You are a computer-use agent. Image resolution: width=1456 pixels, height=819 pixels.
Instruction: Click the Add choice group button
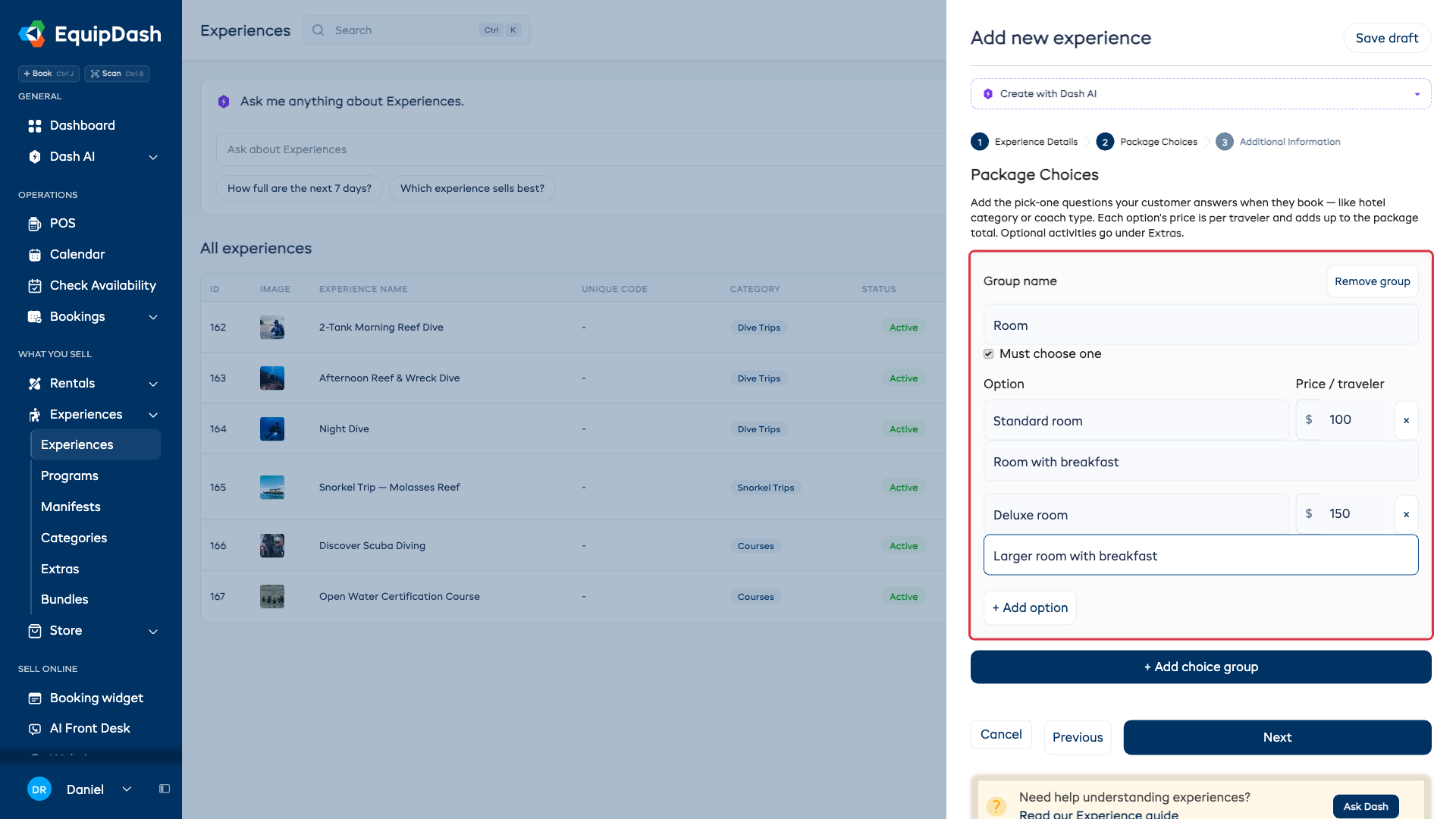[x=1200, y=667]
